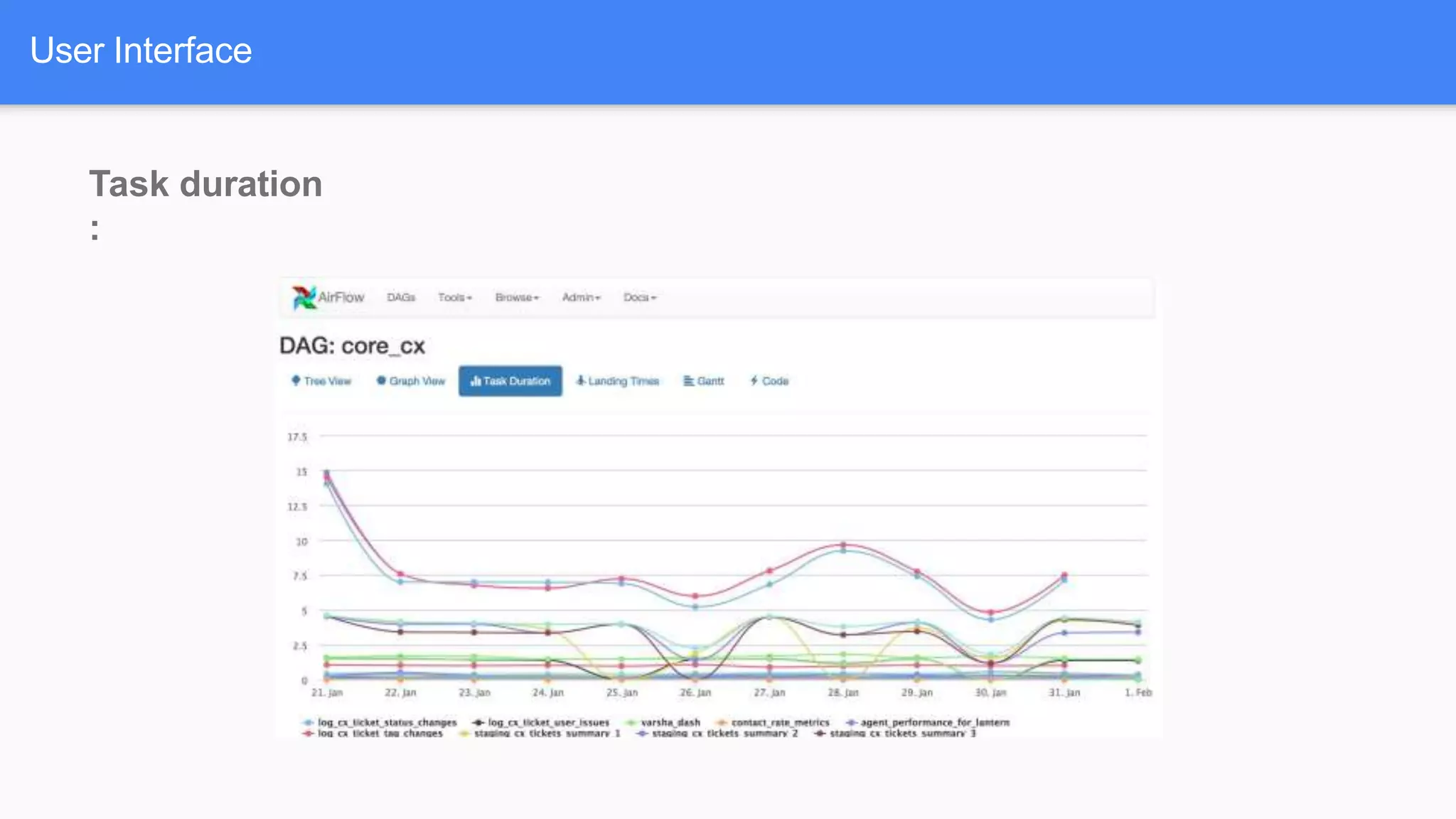Open the Landing Times view

pos(623,381)
